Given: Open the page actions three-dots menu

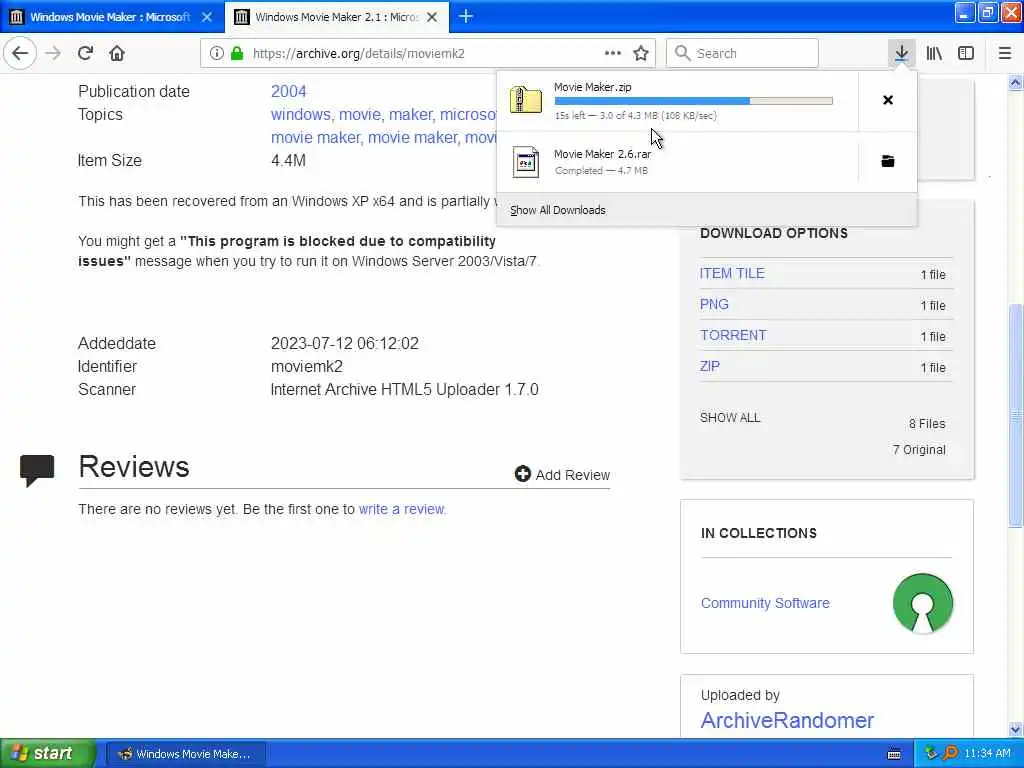Looking at the screenshot, I should click(613, 54).
